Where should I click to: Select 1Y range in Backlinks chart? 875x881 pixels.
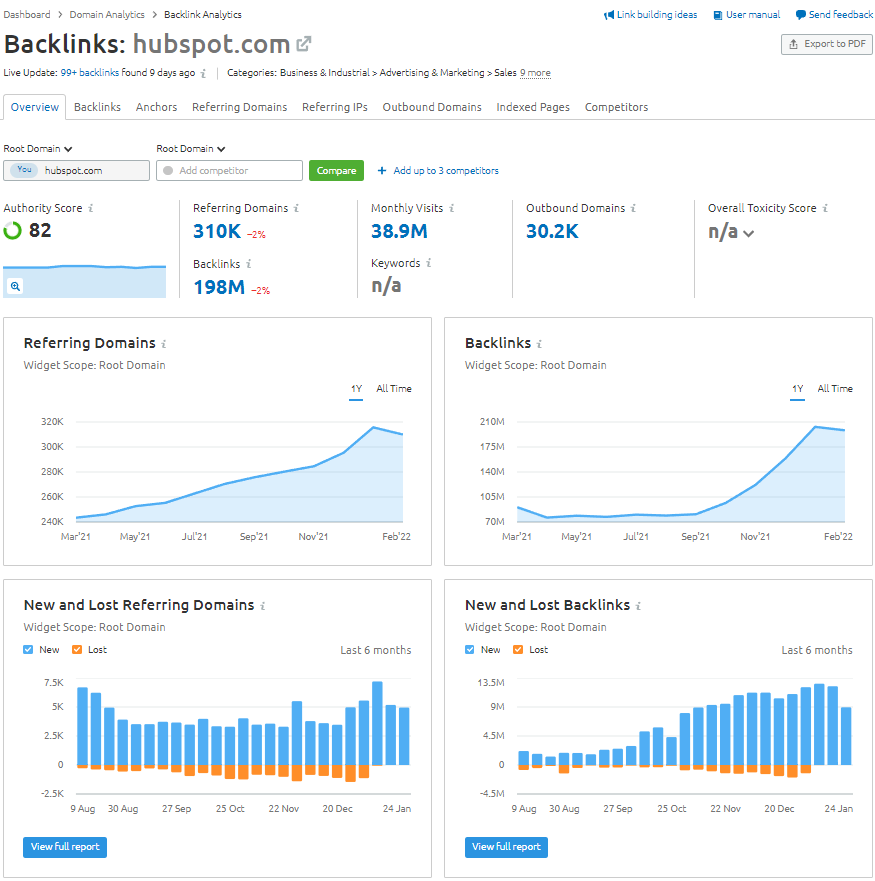coord(797,389)
